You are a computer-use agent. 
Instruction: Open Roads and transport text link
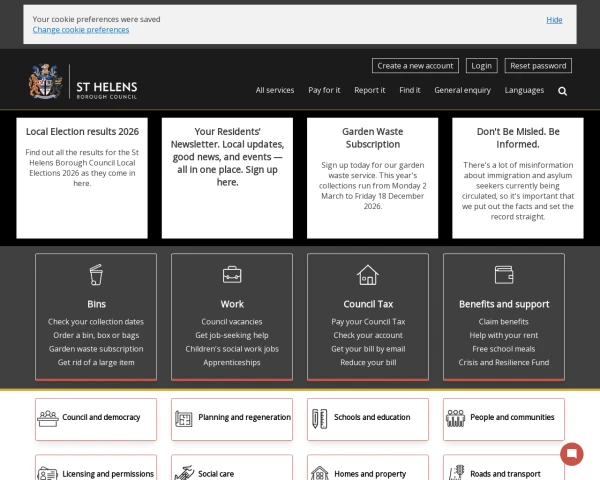point(505,474)
